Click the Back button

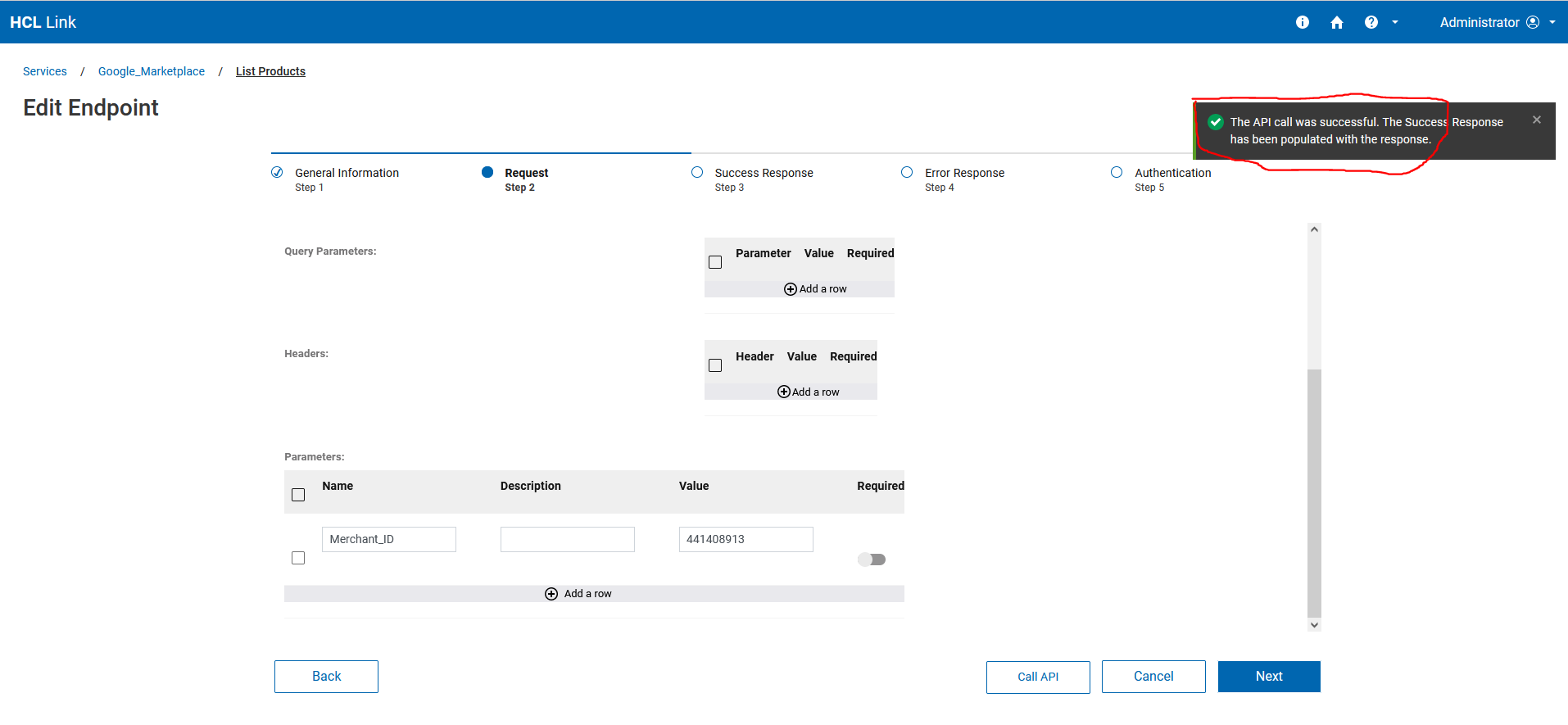coord(326,677)
